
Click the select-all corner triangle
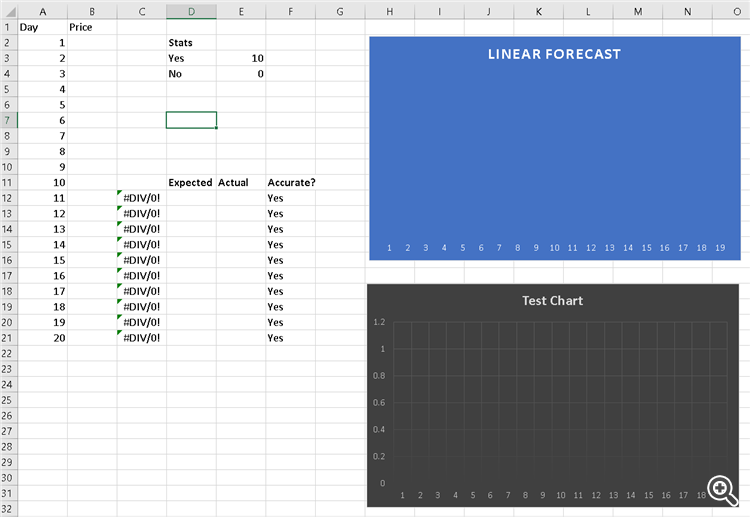click(x=9, y=11)
